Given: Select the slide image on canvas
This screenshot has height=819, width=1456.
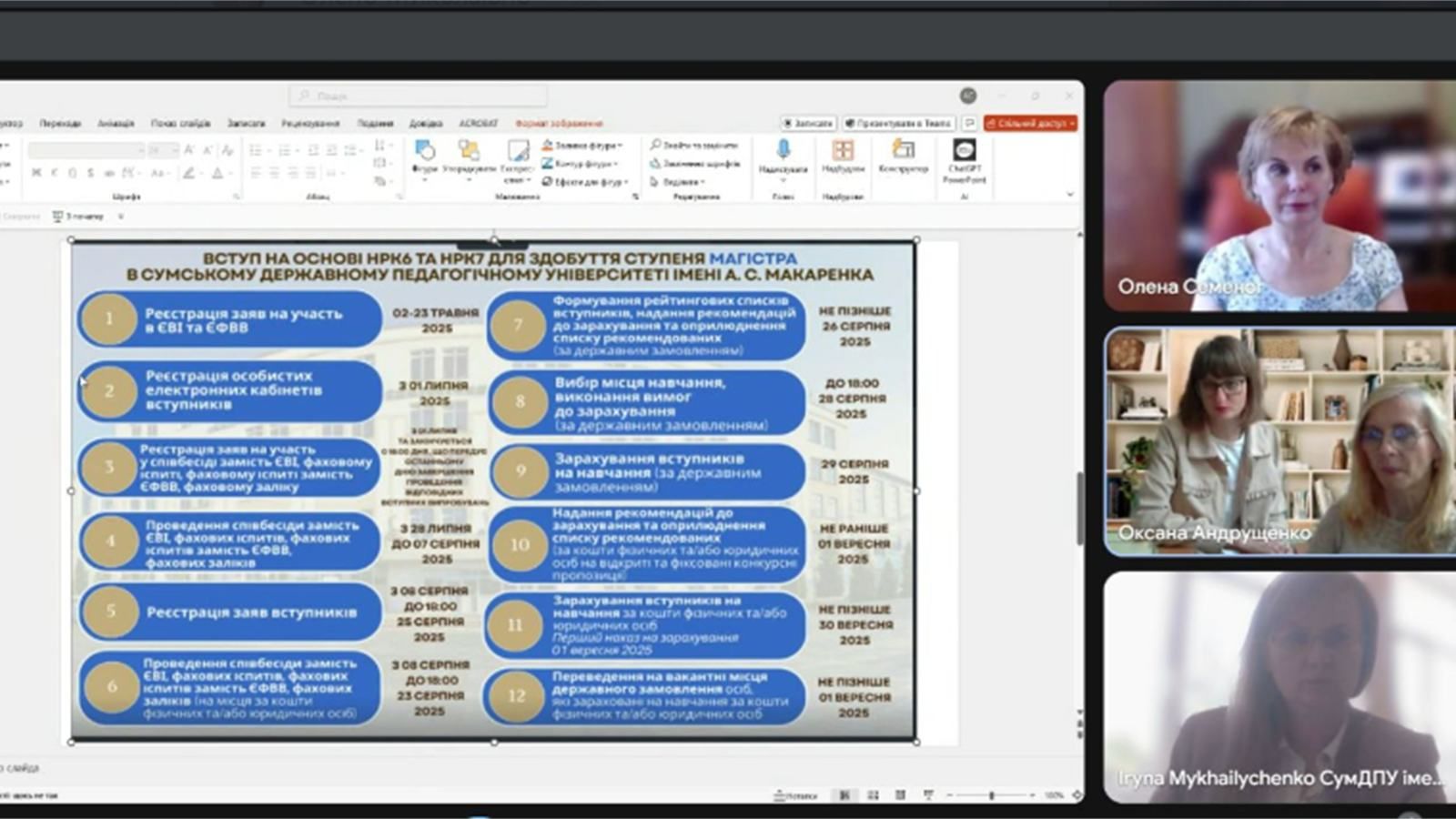Looking at the screenshot, I should [493, 490].
